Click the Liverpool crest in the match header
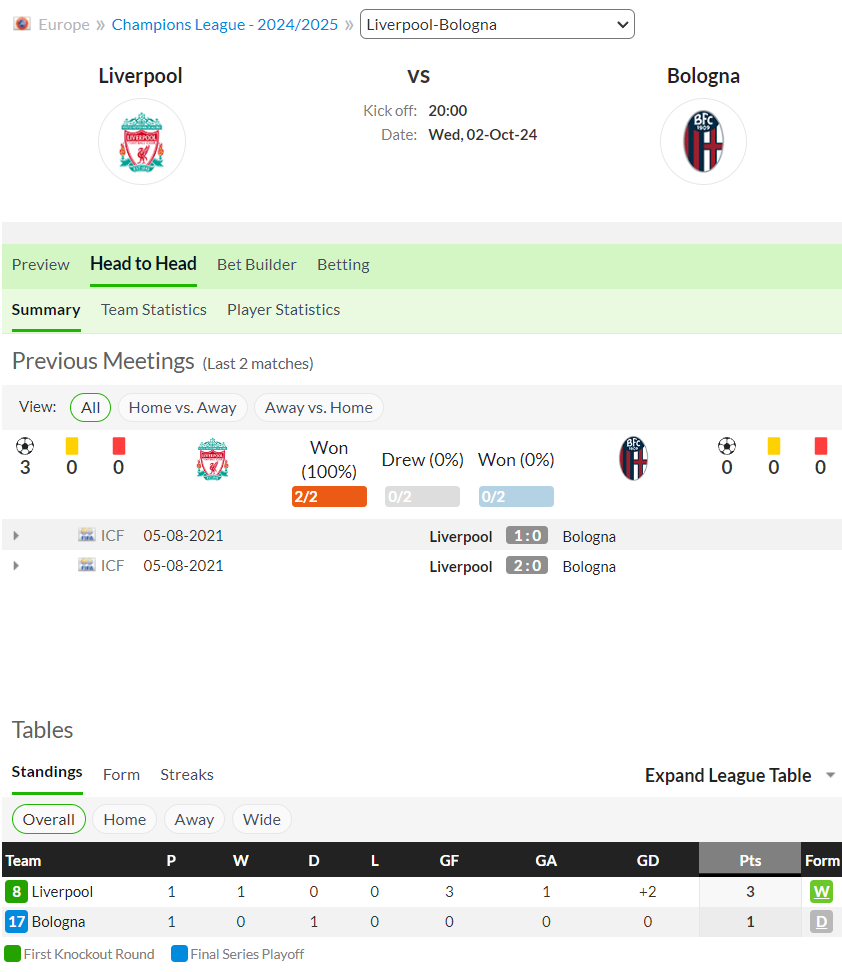 click(x=142, y=142)
